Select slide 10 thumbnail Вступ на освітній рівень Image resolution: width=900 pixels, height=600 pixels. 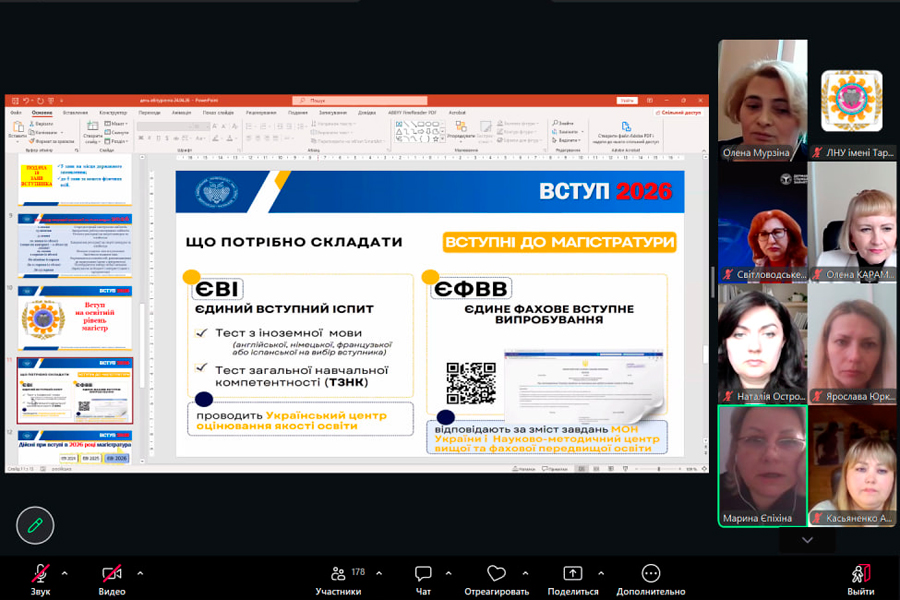75,319
